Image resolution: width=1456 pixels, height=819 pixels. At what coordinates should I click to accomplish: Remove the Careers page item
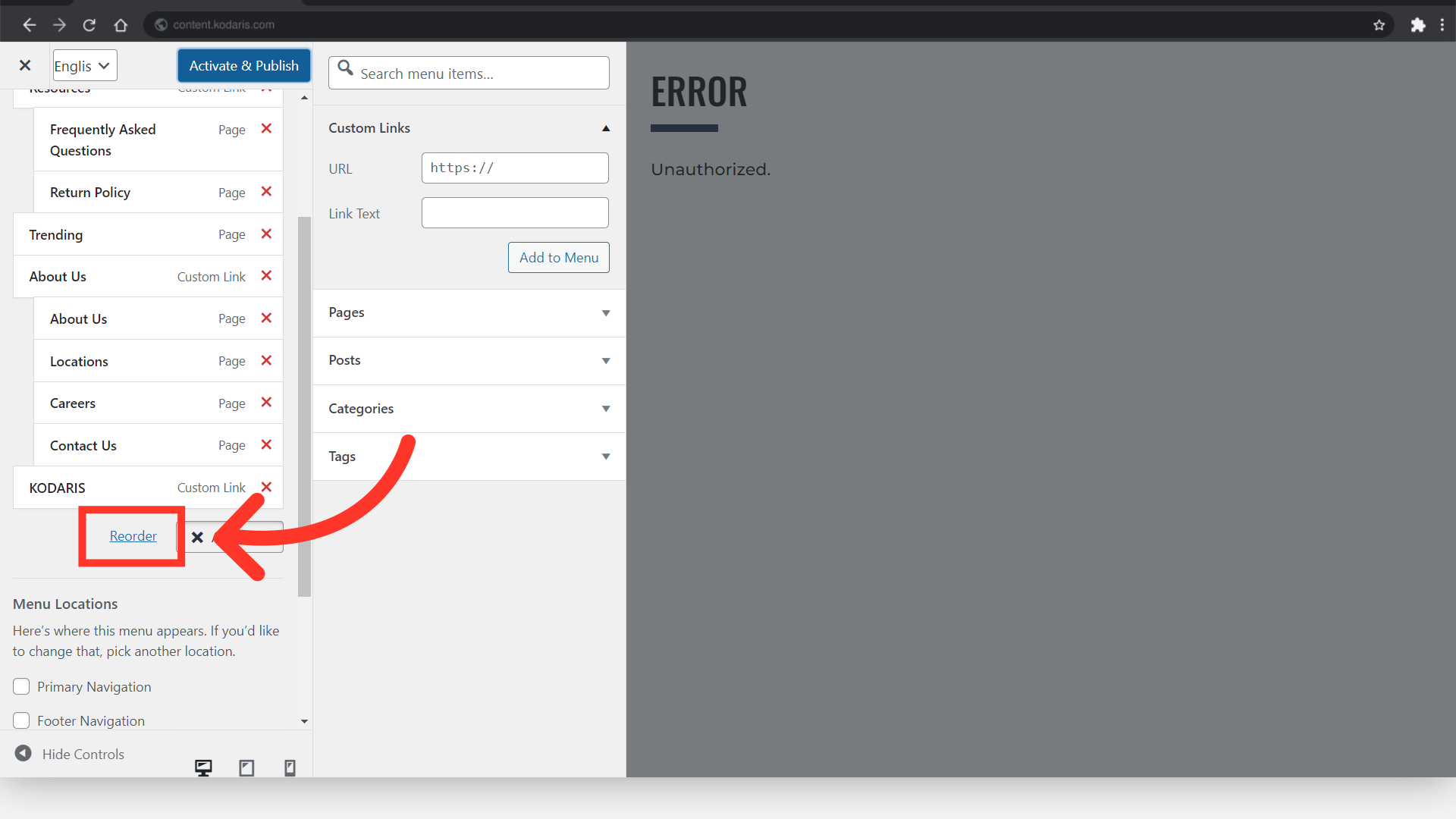266,403
